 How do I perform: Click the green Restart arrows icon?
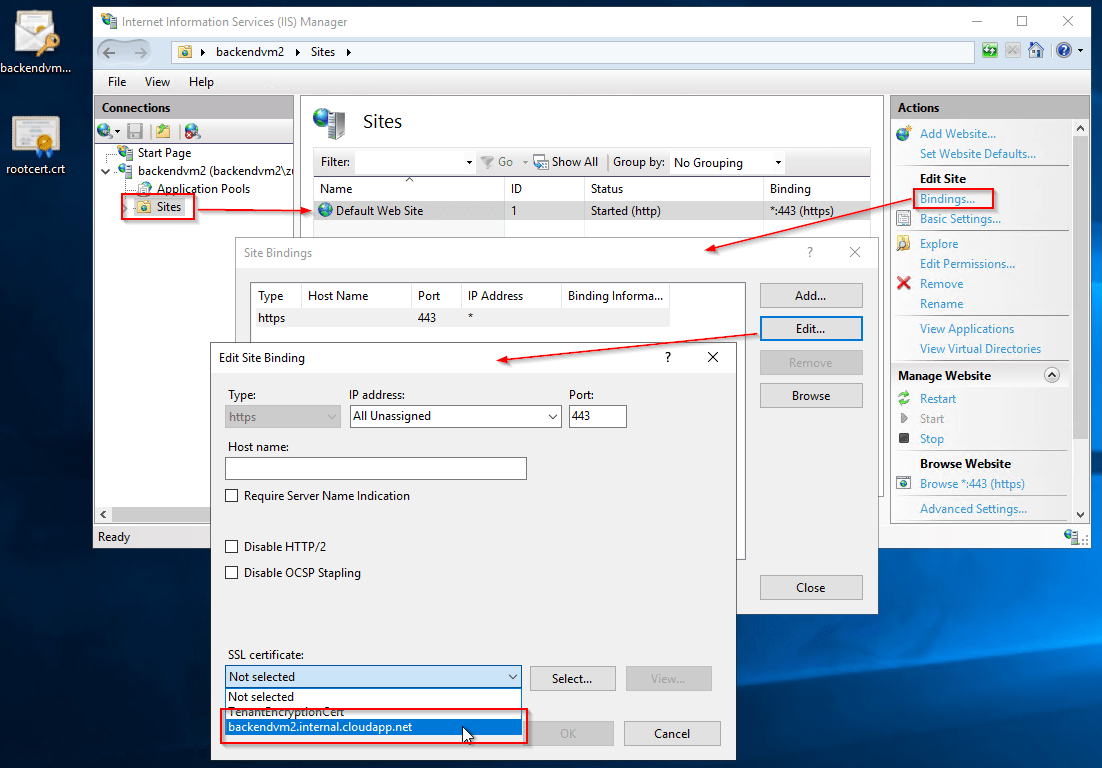point(904,398)
